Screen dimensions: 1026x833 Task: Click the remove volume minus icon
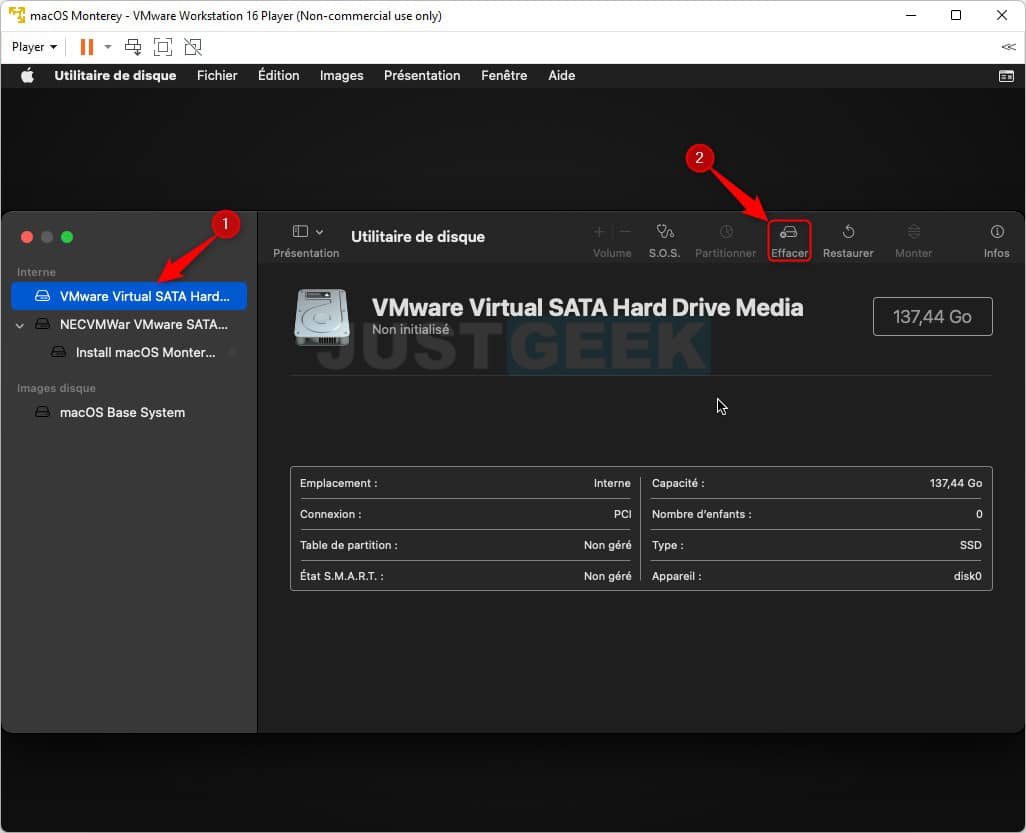pyautogui.click(x=625, y=232)
